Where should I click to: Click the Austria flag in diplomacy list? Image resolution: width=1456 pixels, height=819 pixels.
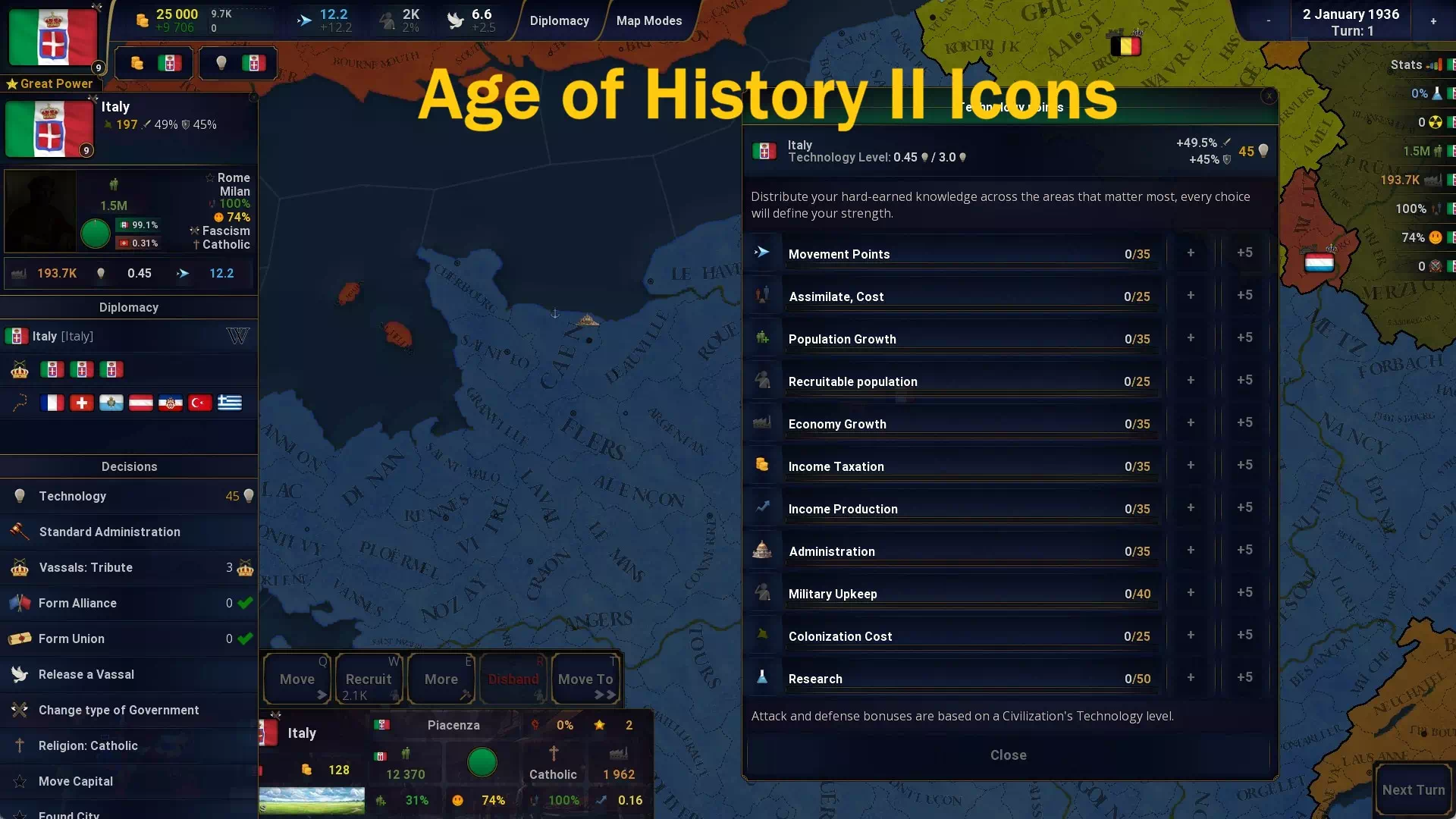[141, 403]
